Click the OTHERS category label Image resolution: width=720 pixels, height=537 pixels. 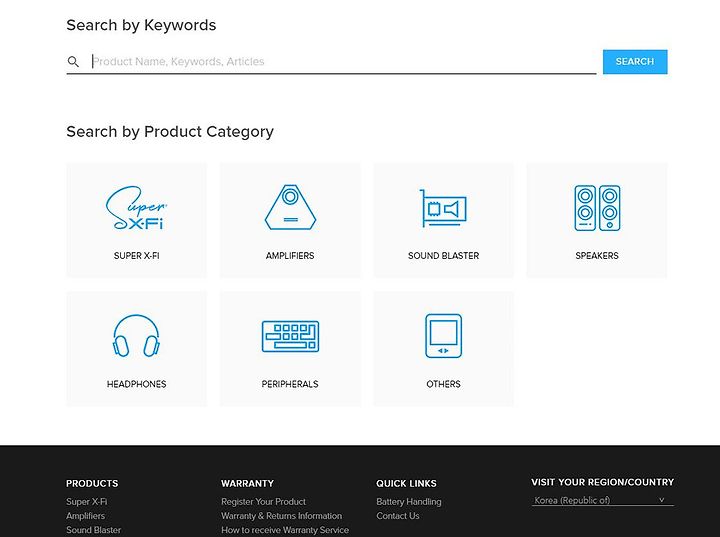click(x=443, y=384)
